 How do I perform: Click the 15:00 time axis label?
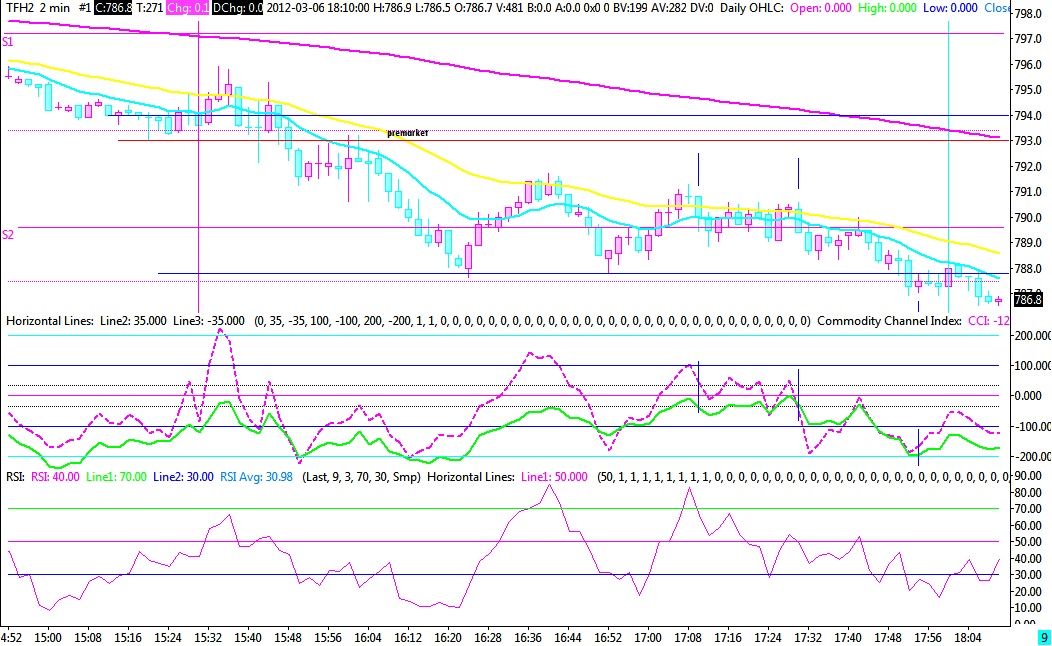(x=48, y=637)
